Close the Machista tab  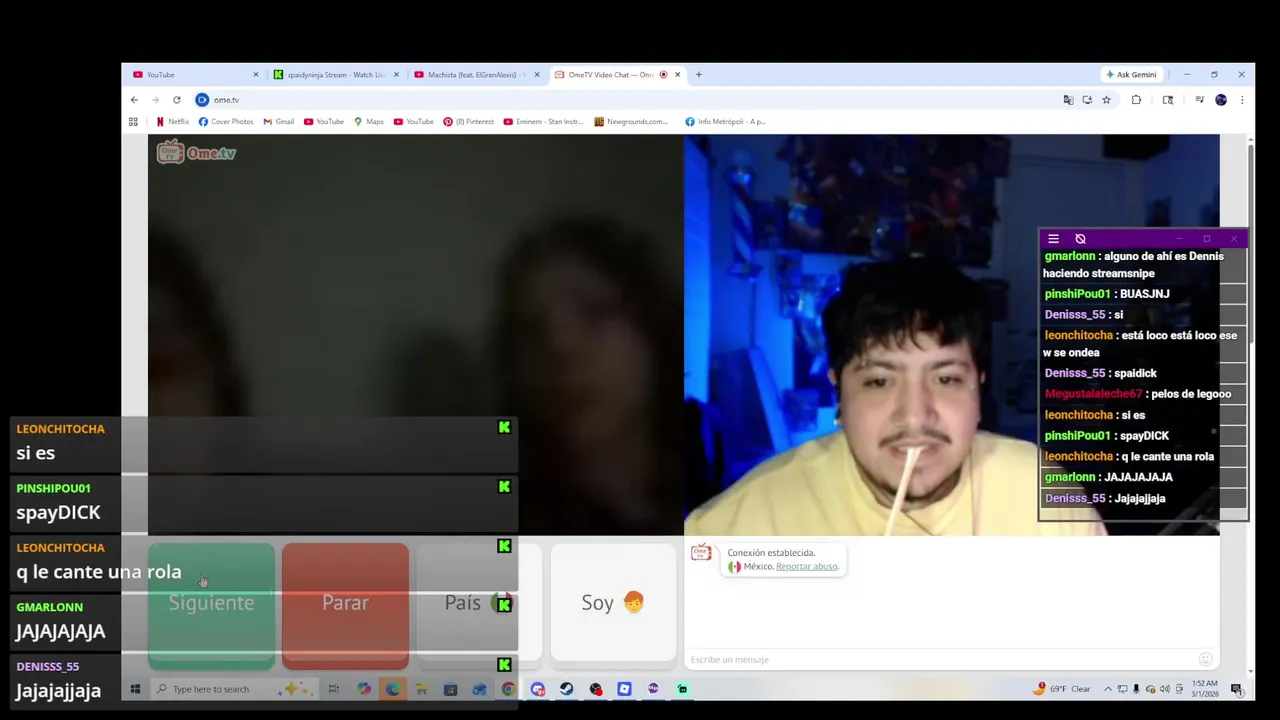(x=537, y=75)
